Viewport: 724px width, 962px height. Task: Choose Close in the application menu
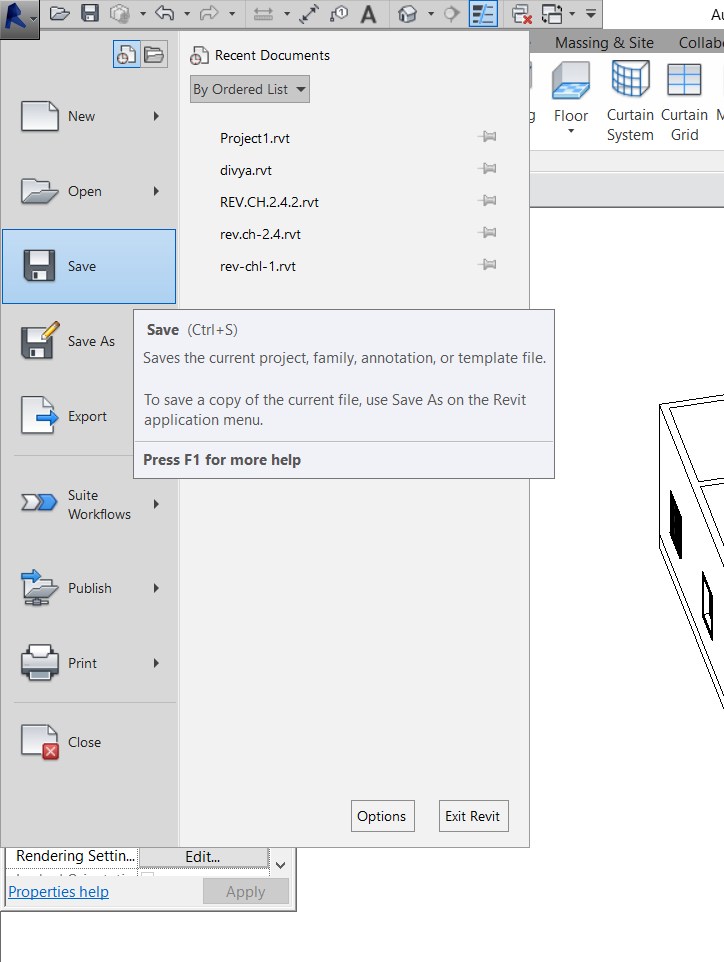tap(89, 742)
